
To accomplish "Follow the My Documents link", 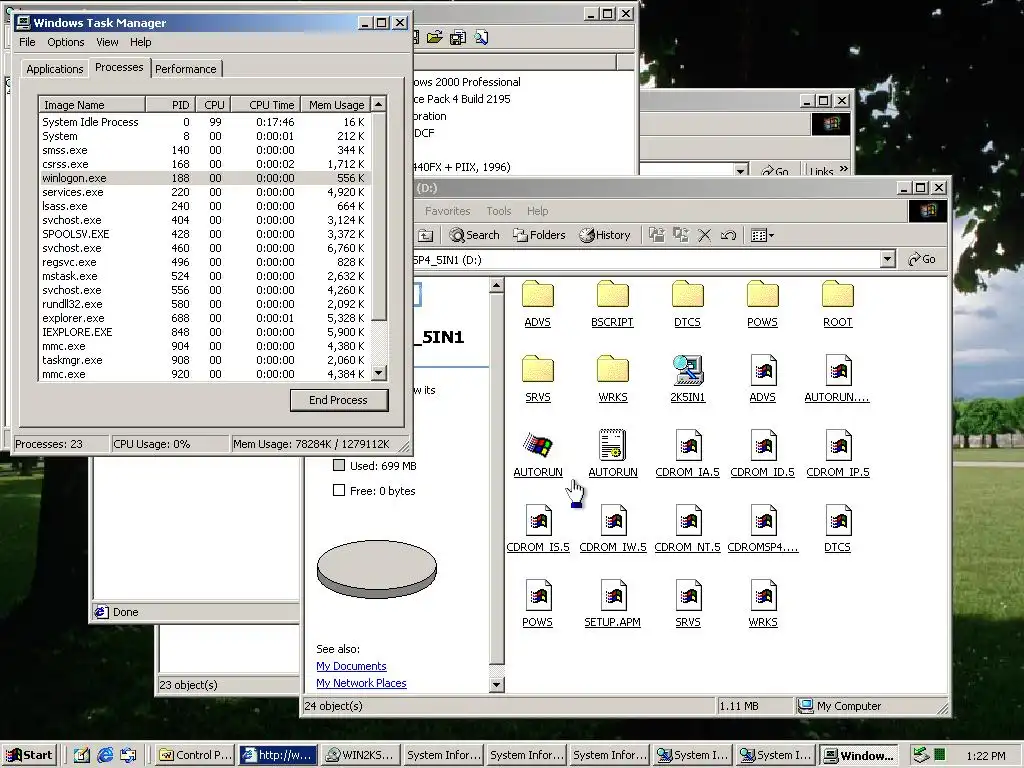I will [x=351, y=665].
